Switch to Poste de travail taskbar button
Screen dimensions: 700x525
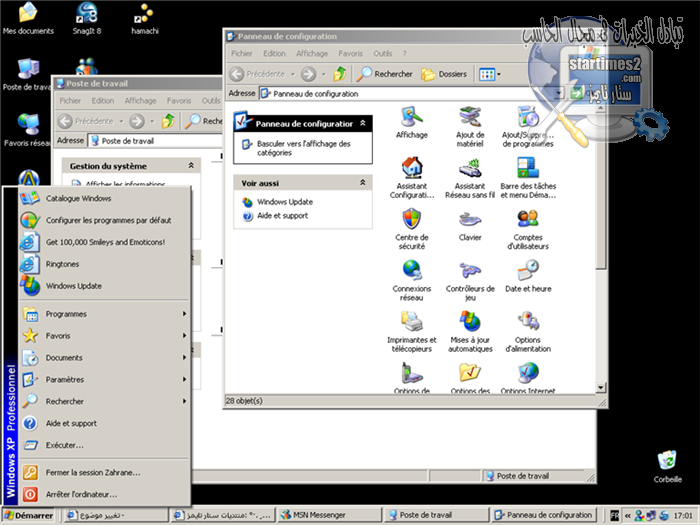(436, 515)
